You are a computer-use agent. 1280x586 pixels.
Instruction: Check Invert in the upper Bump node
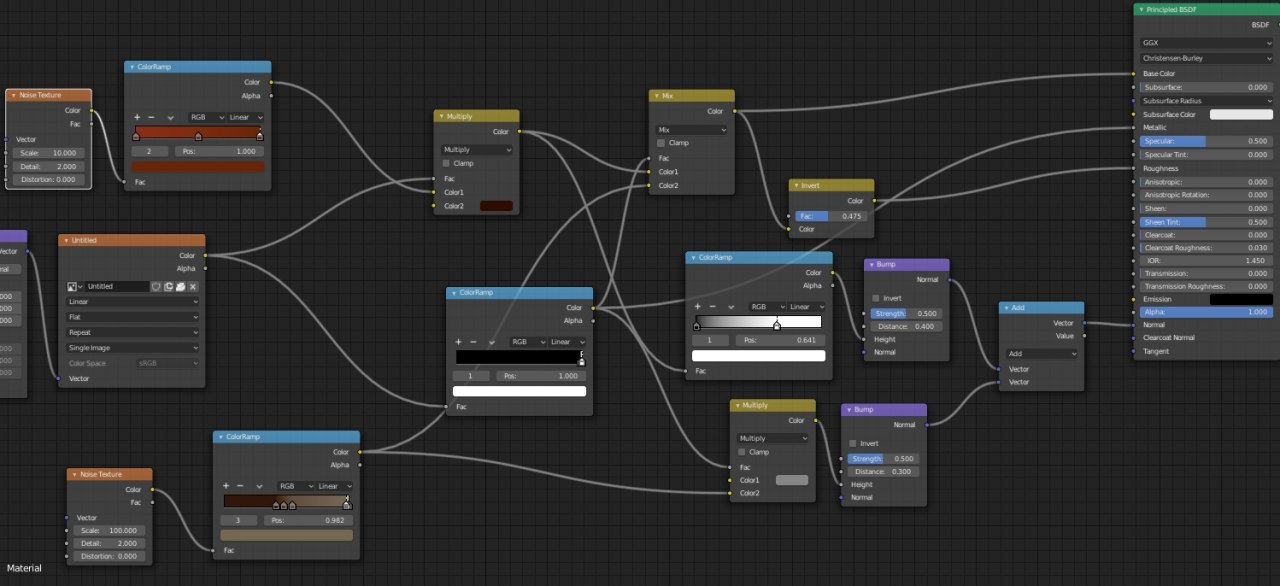click(876, 298)
